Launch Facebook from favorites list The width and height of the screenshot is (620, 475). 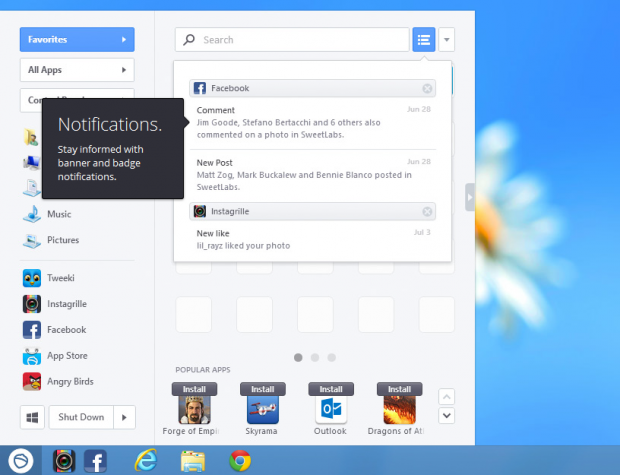(x=55, y=330)
